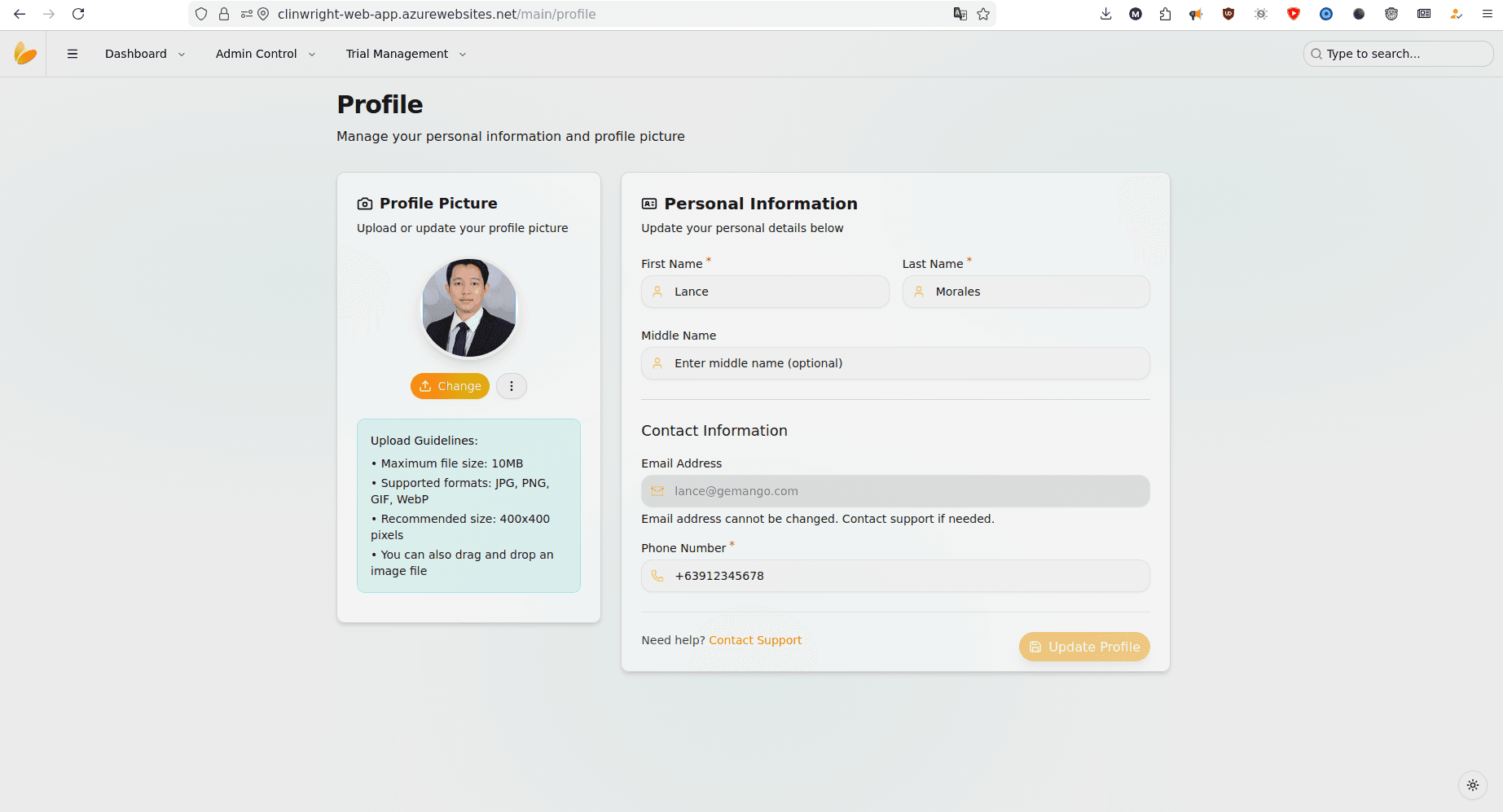Image resolution: width=1503 pixels, height=812 pixels.
Task: Reload the page using the refresh icon
Action: tap(78, 14)
